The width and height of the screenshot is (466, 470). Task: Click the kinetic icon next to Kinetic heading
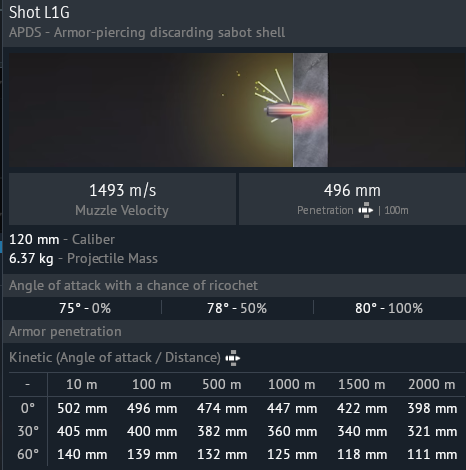pos(233,358)
